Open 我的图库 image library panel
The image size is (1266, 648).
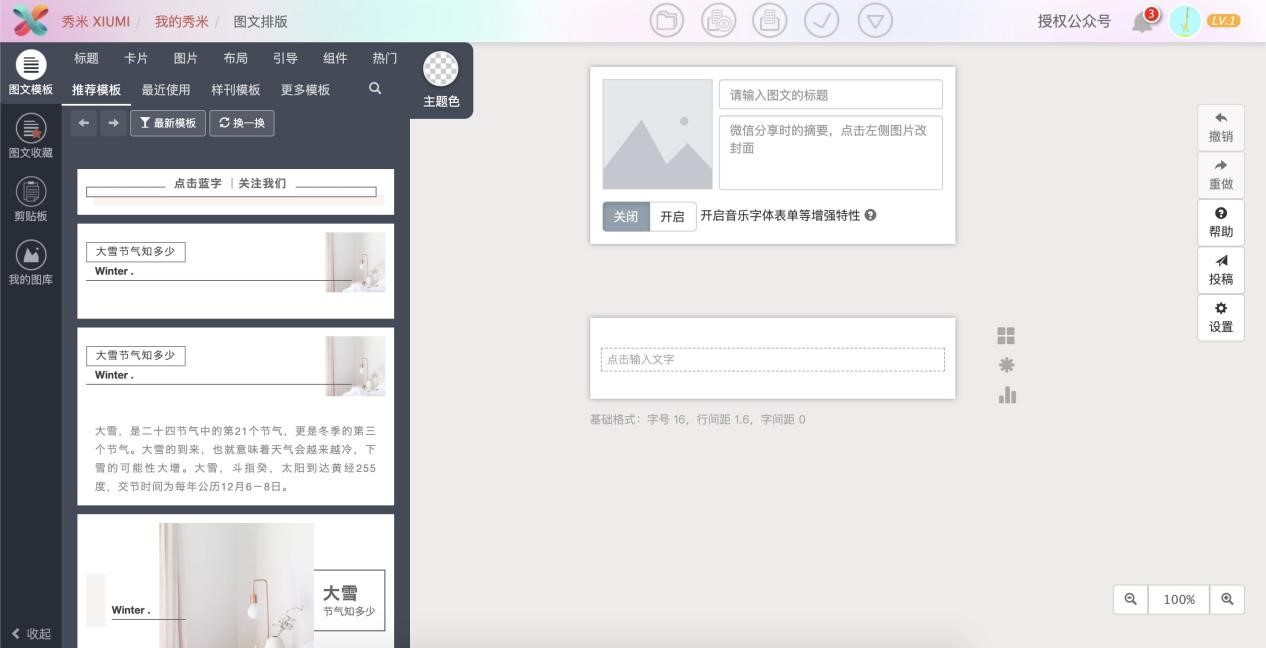31,262
